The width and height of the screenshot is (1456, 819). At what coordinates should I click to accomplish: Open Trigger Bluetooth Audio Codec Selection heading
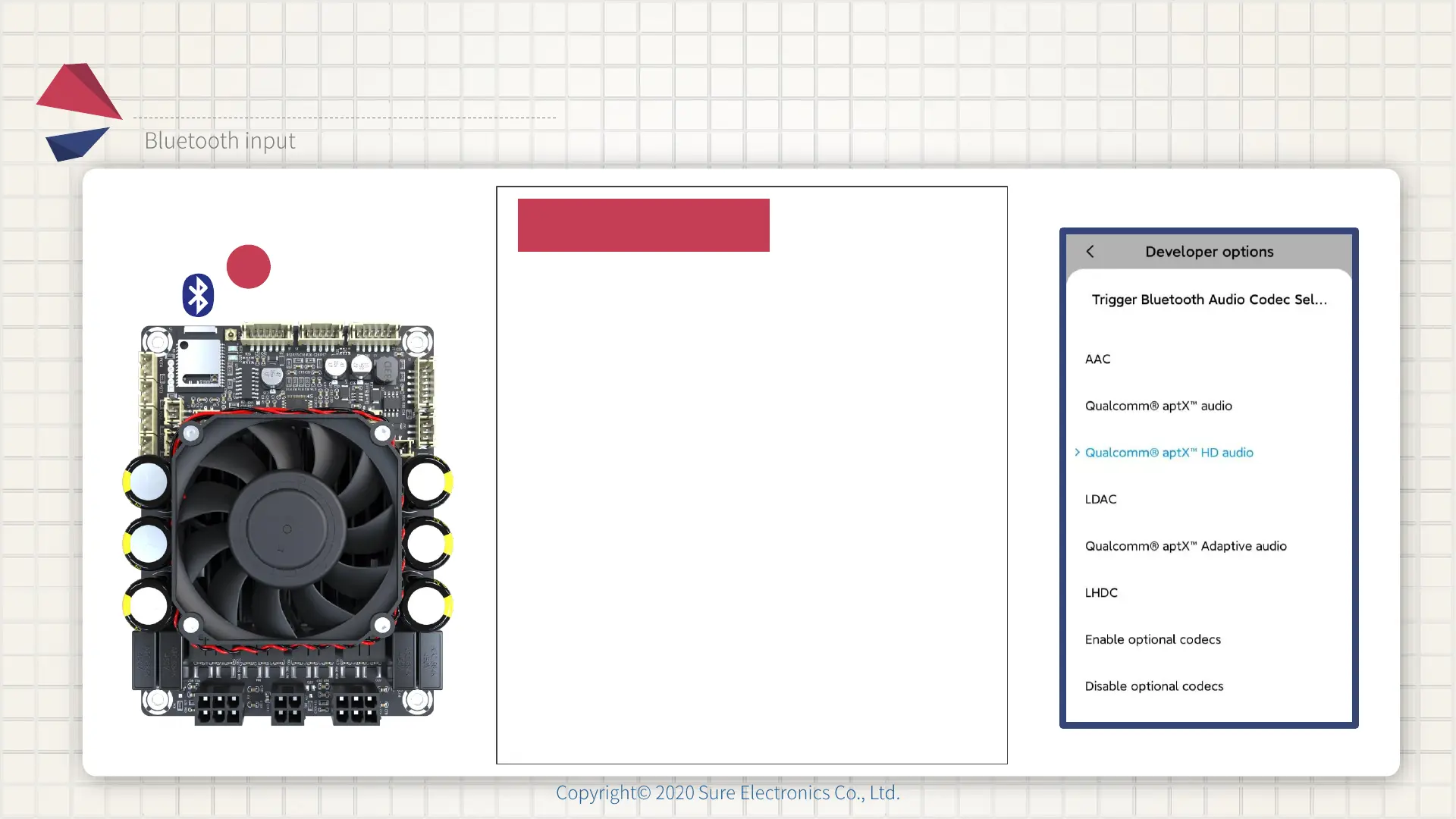point(1209,300)
